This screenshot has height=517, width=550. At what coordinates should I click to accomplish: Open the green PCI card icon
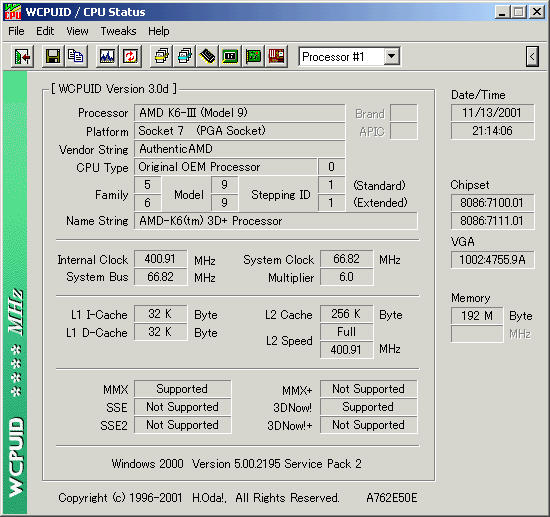(253, 56)
